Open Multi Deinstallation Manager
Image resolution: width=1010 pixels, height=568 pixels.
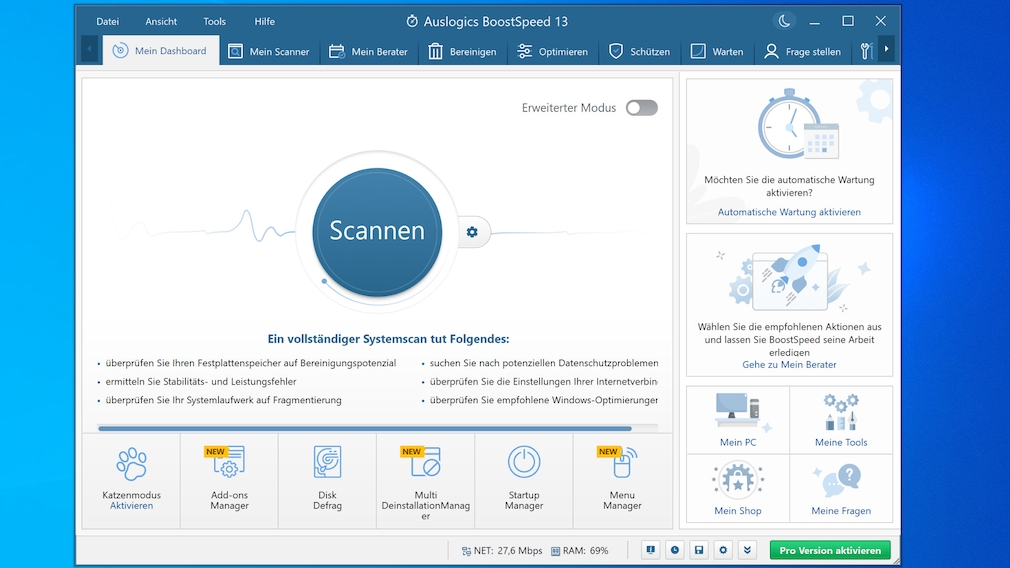pyautogui.click(x=426, y=480)
